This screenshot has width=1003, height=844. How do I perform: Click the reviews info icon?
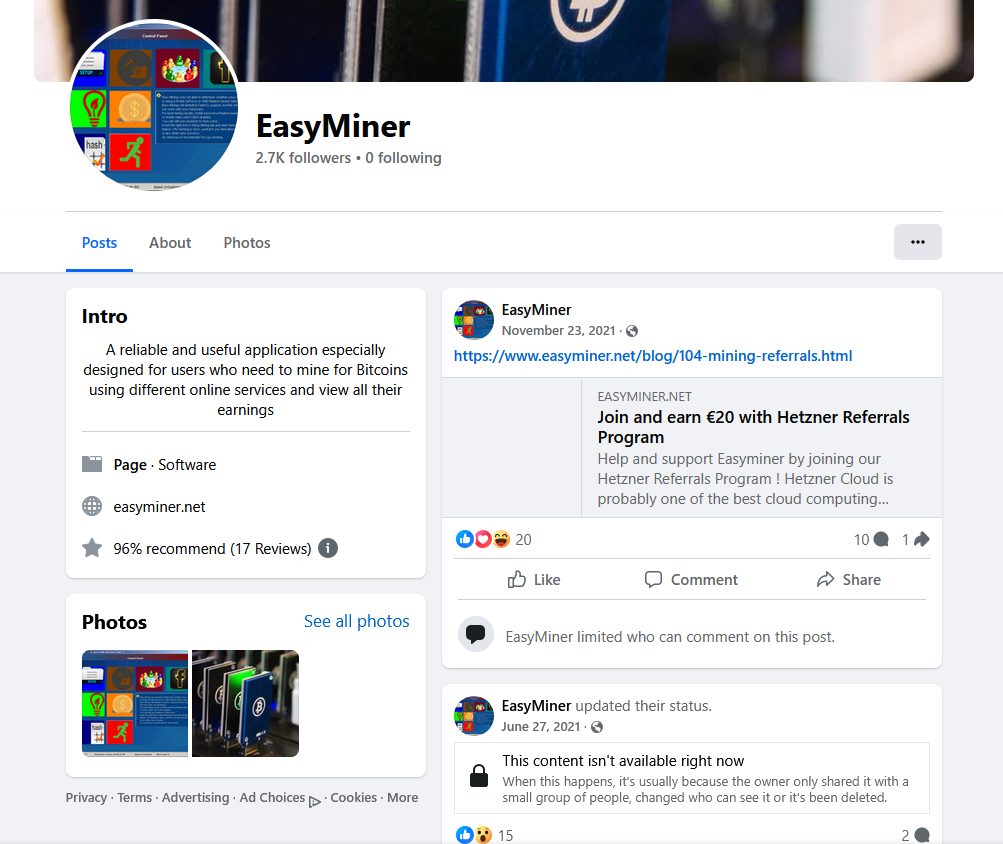click(328, 548)
